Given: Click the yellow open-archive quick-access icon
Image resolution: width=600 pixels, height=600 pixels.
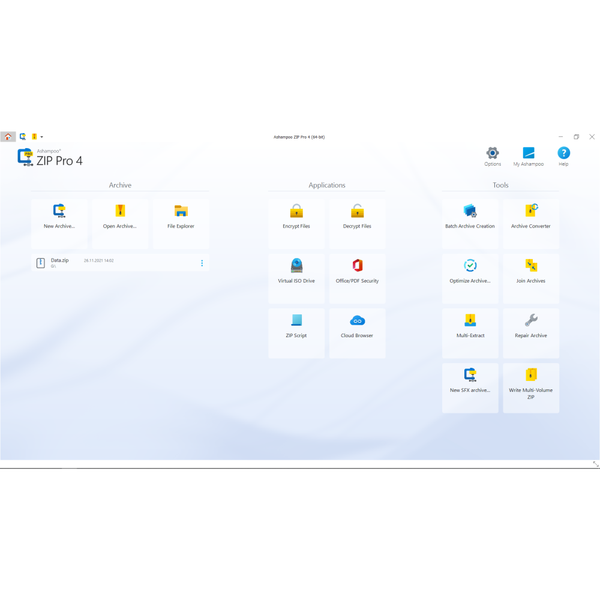Looking at the screenshot, I should tap(34, 137).
